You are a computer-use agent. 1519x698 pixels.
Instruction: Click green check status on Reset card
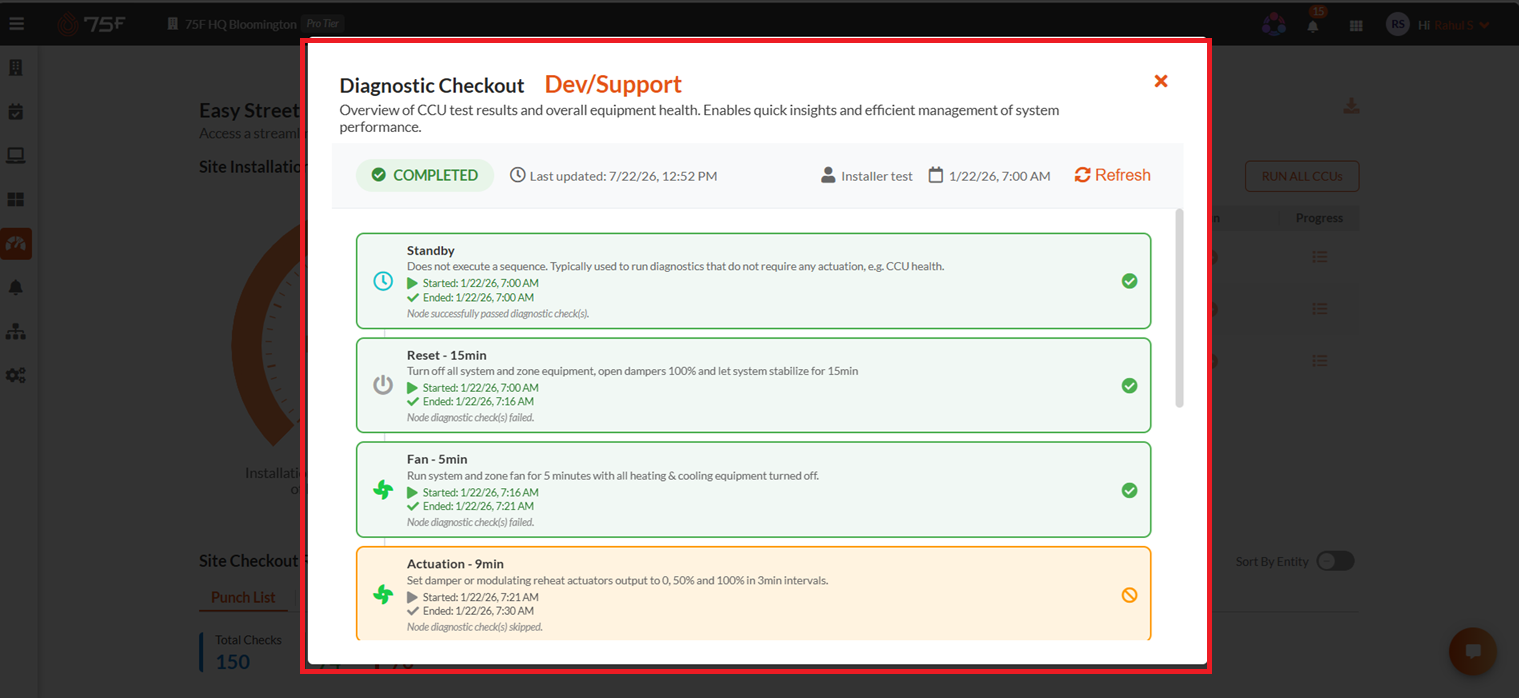1129,385
